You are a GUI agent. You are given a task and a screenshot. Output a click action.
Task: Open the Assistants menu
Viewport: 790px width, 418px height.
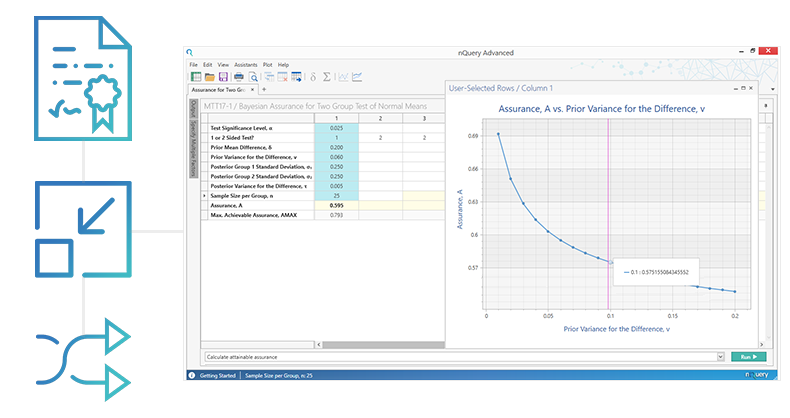pos(246,65)
